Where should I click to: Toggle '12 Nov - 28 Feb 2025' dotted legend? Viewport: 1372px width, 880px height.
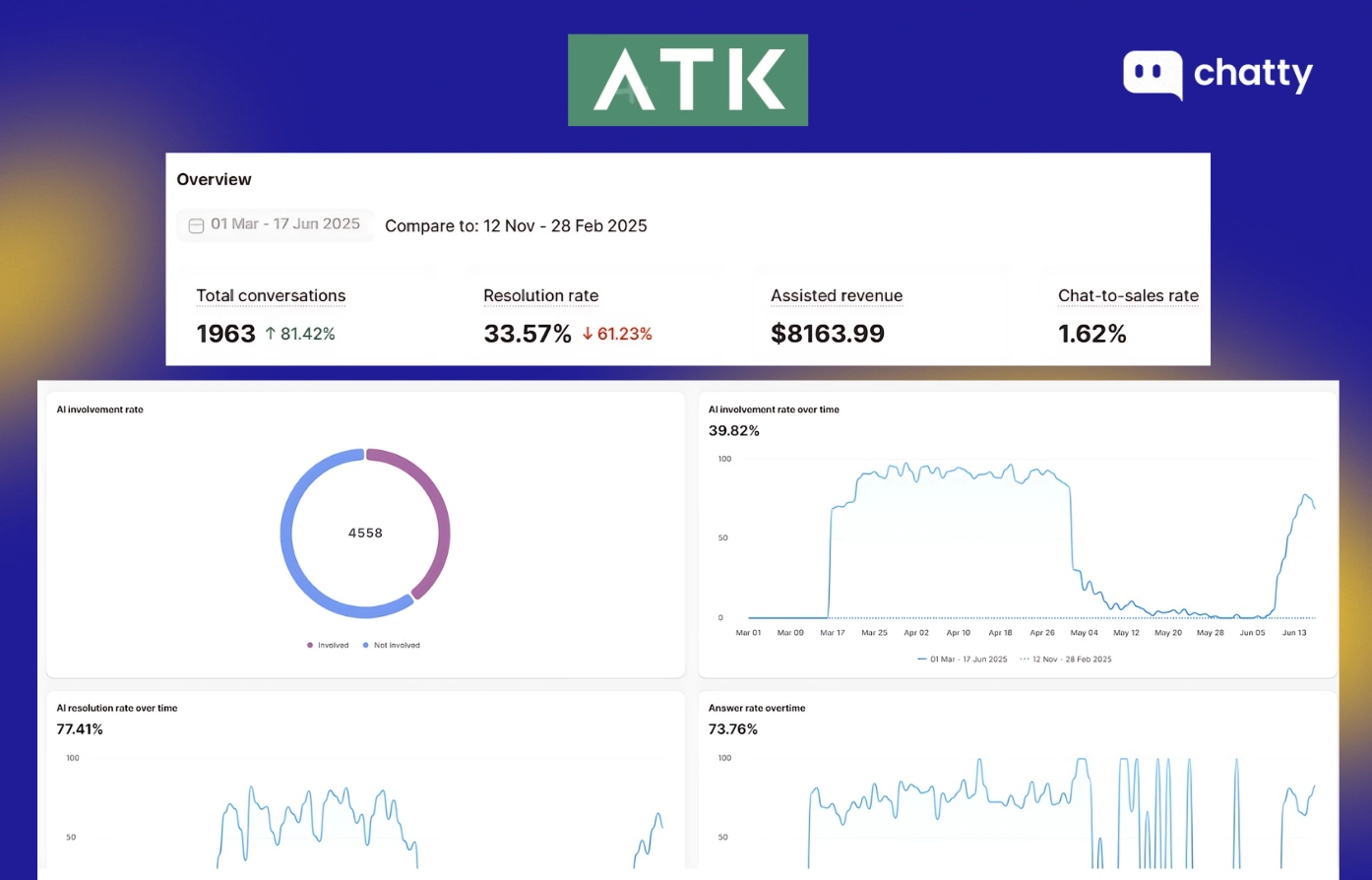pyautogui.click(x=1066, y=660)
